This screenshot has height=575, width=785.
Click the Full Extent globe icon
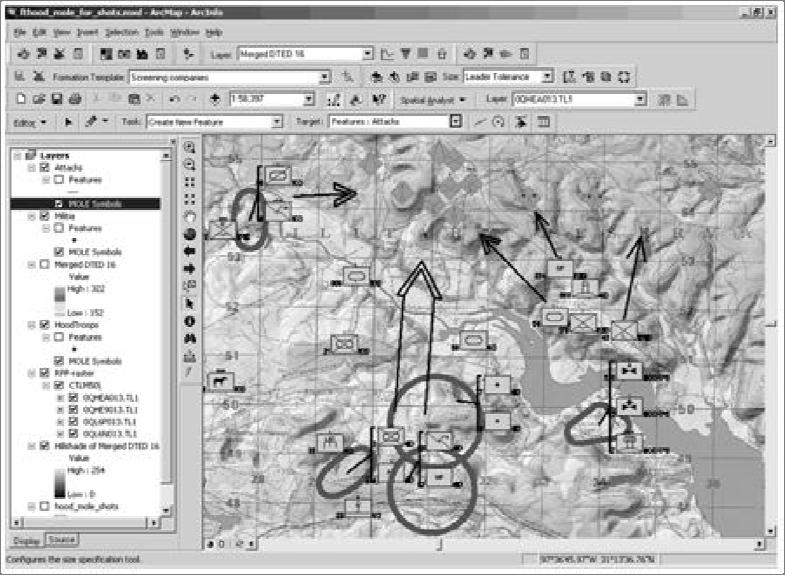[x=189, y=234]
